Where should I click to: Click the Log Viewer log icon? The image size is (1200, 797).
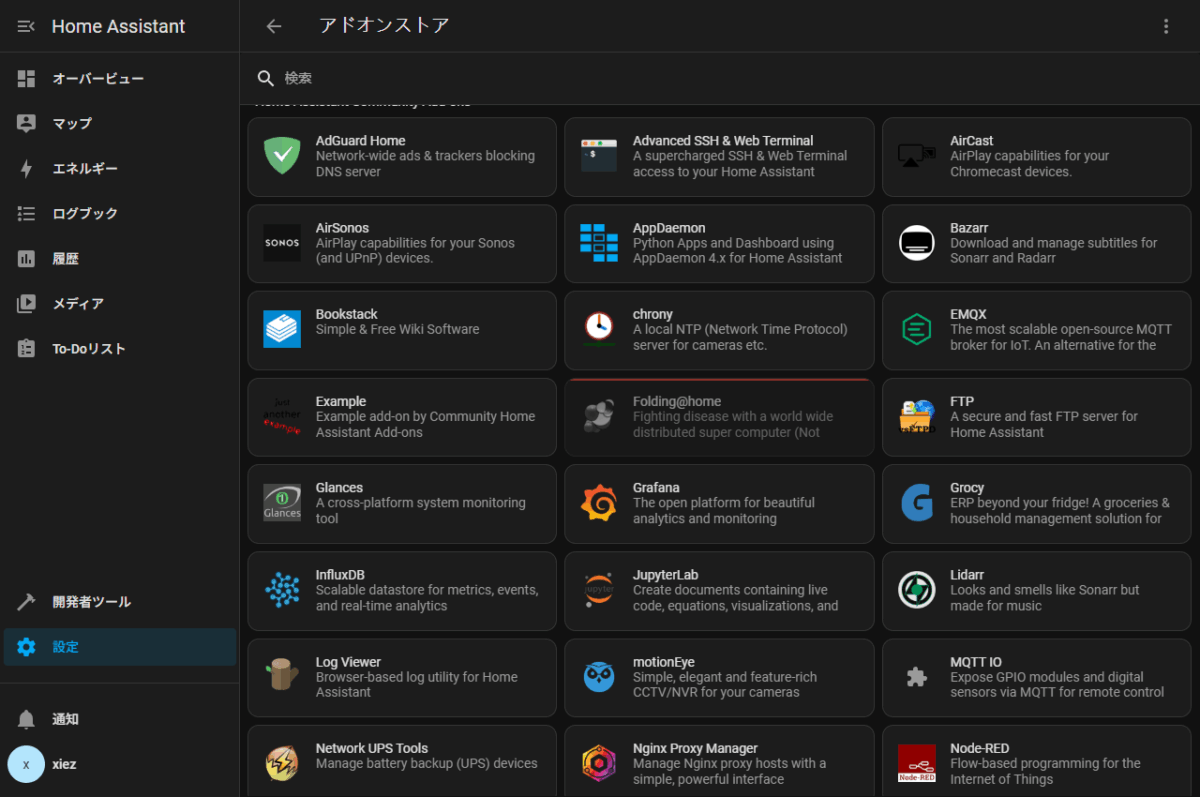pyautogui.click(x=282, y=676)
